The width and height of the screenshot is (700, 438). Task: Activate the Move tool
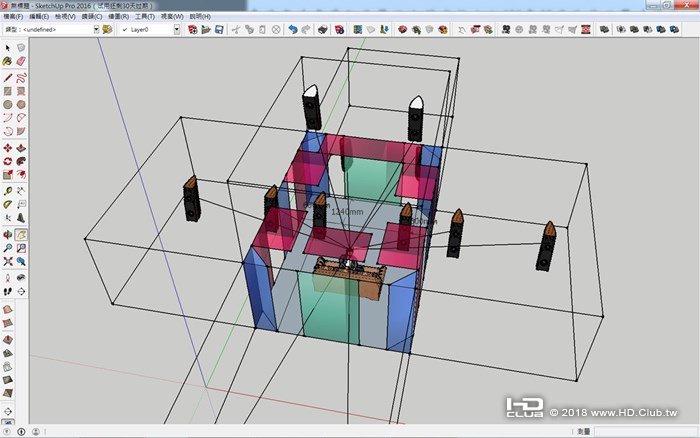point(8,148)
